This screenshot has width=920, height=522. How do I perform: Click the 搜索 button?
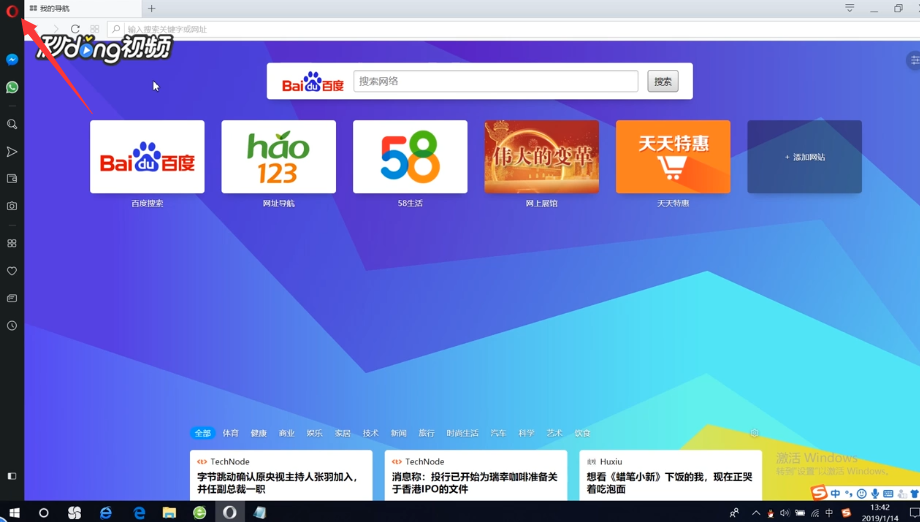pos(663,82)
